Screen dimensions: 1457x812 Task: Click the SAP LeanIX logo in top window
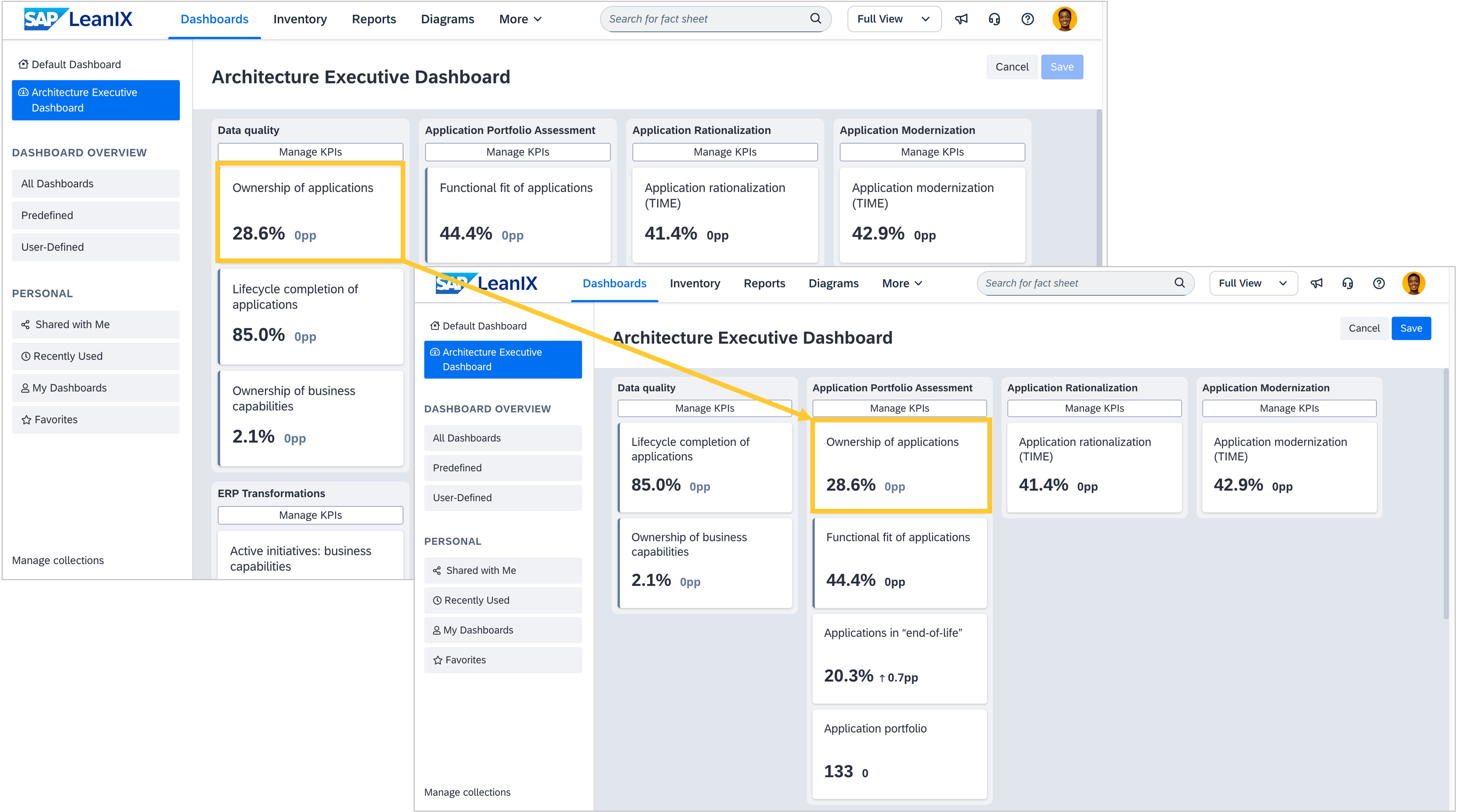tap(79, 19)
